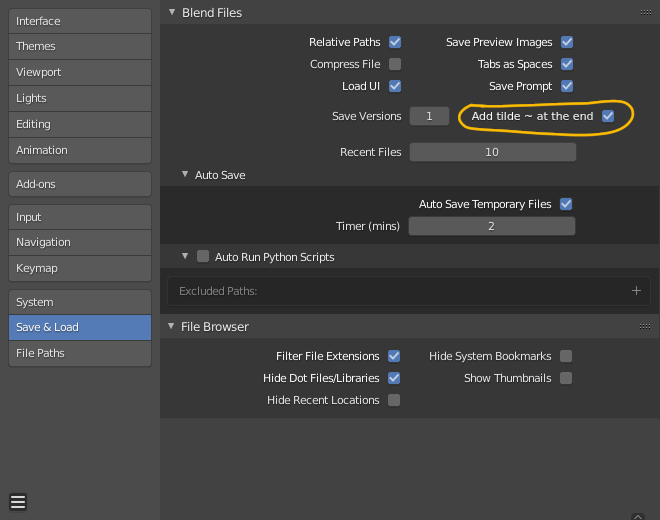
Task: Toggle Filter File Extensions checkbox
Action: tap(394, 356)
